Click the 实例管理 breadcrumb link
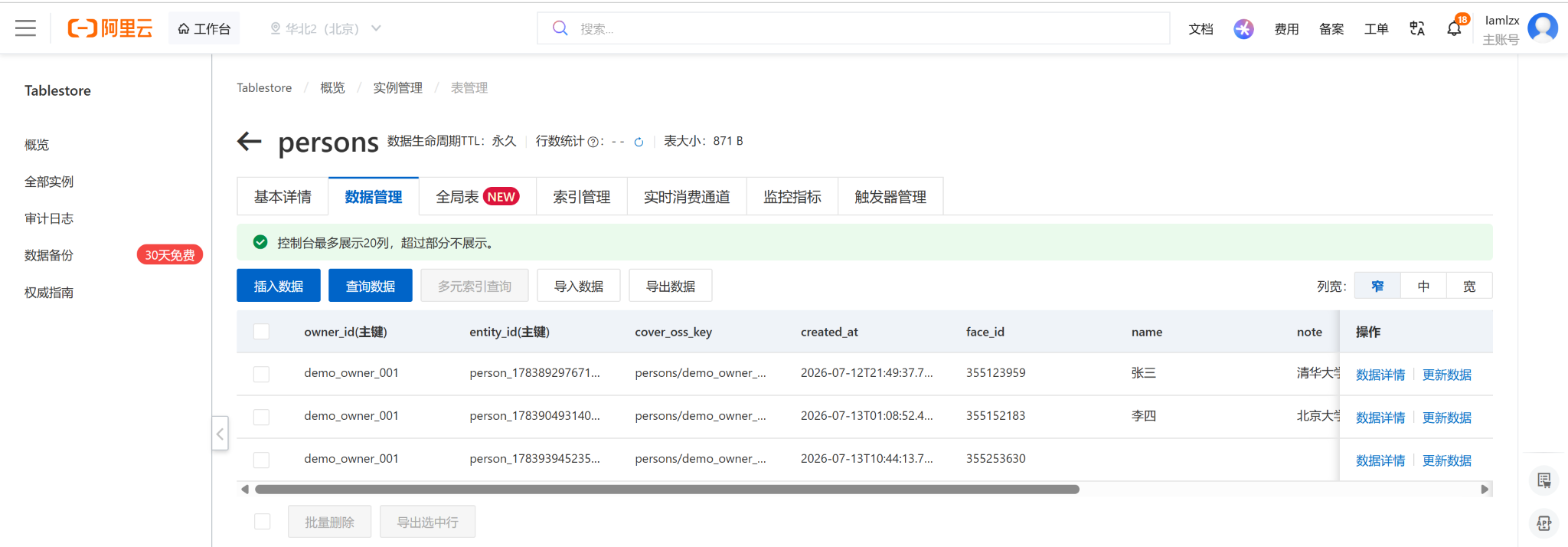 (x=397, y=87)
